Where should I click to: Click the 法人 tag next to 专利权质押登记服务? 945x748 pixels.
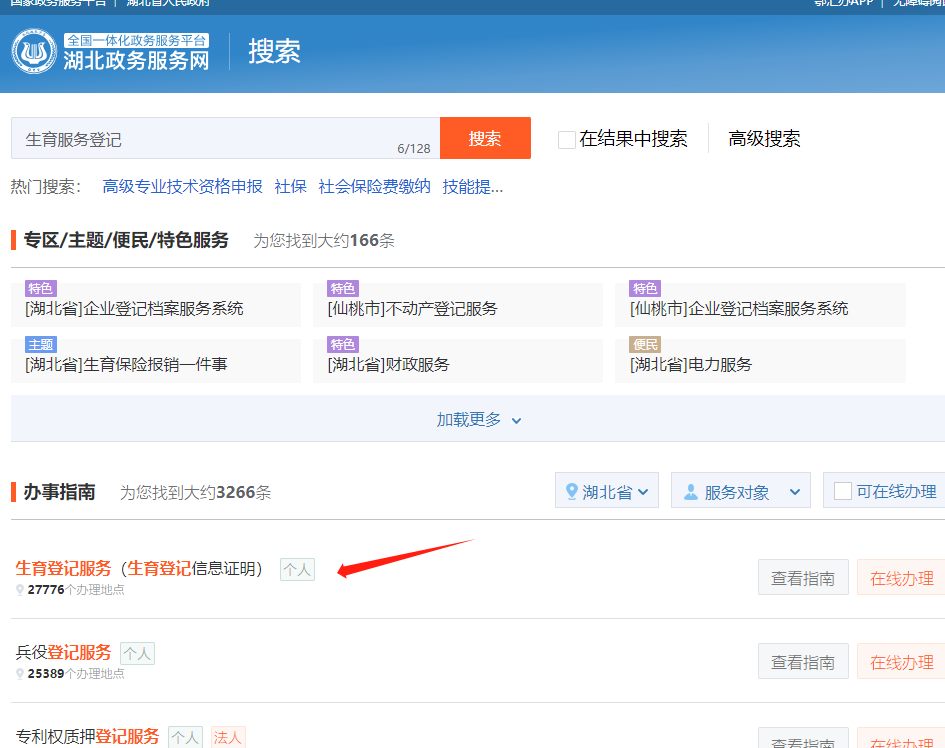227,737
